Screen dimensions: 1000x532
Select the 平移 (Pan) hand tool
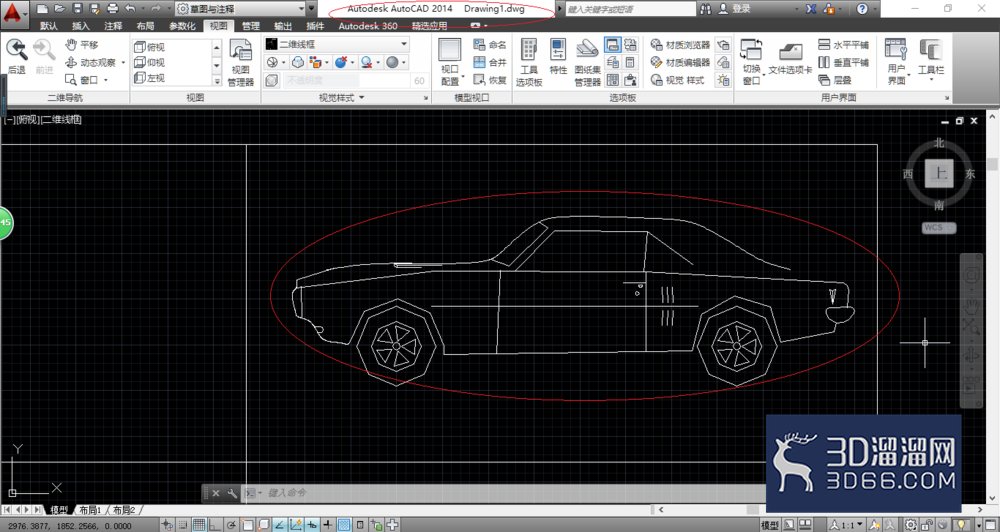point(82,45)
